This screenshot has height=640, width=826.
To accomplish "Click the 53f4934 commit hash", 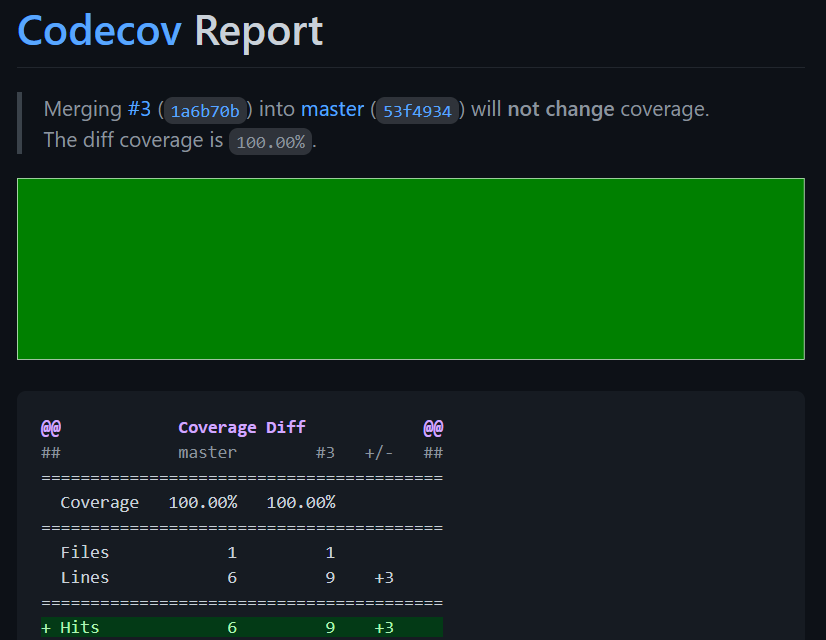I will 417,110.
